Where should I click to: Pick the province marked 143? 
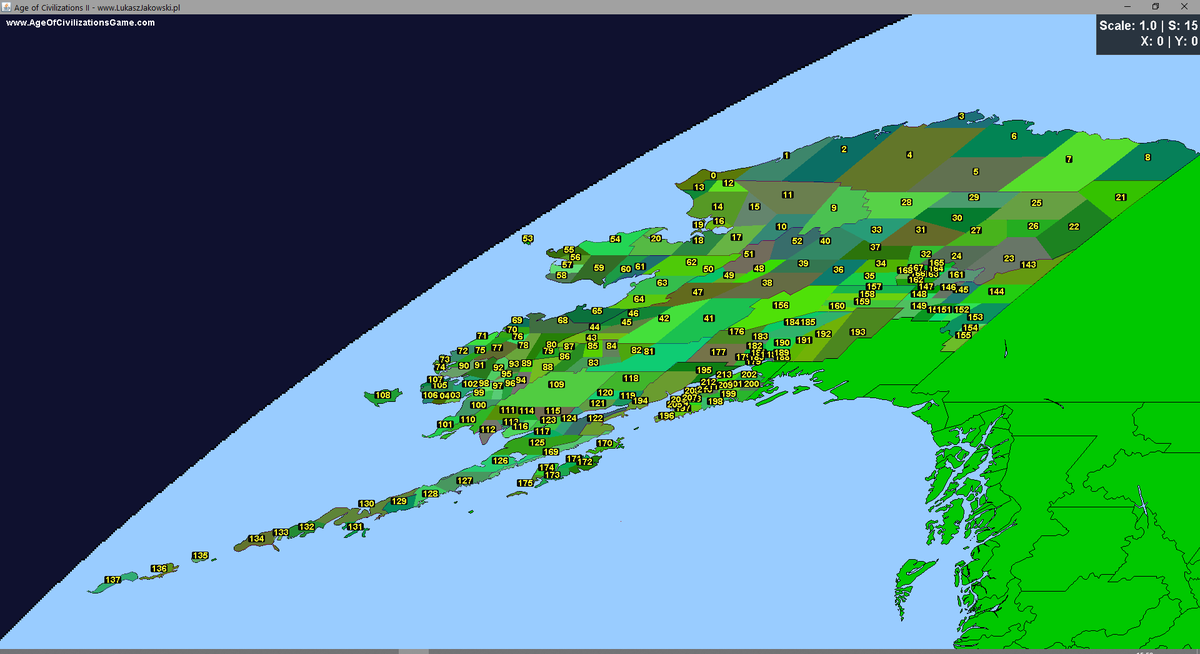tap(1028, 265)
